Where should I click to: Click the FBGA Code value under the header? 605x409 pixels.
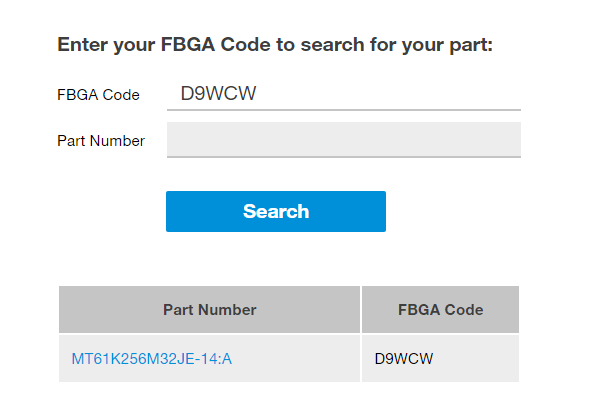[404, 358]
